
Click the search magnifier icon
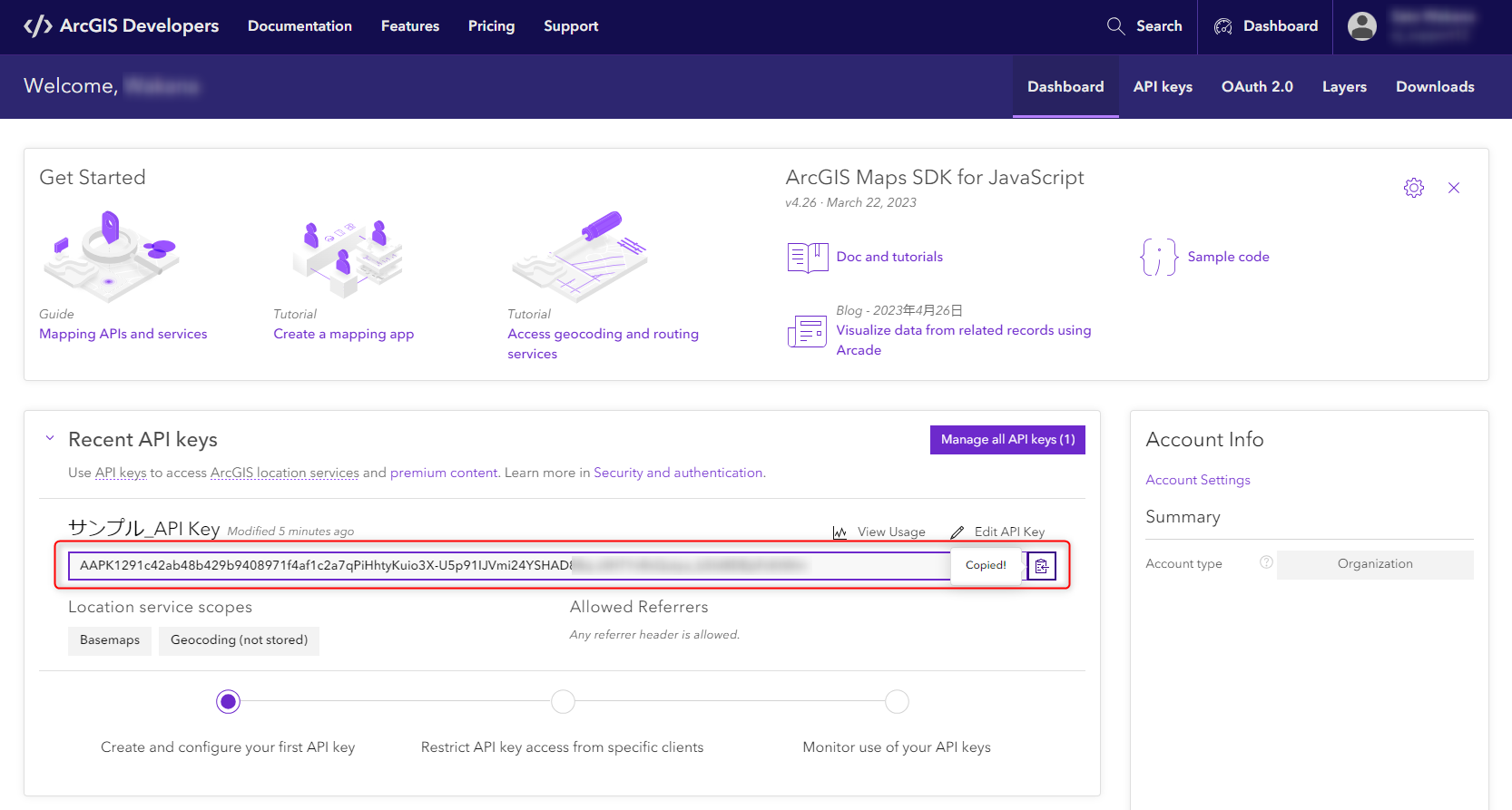tap(1115, 26)
